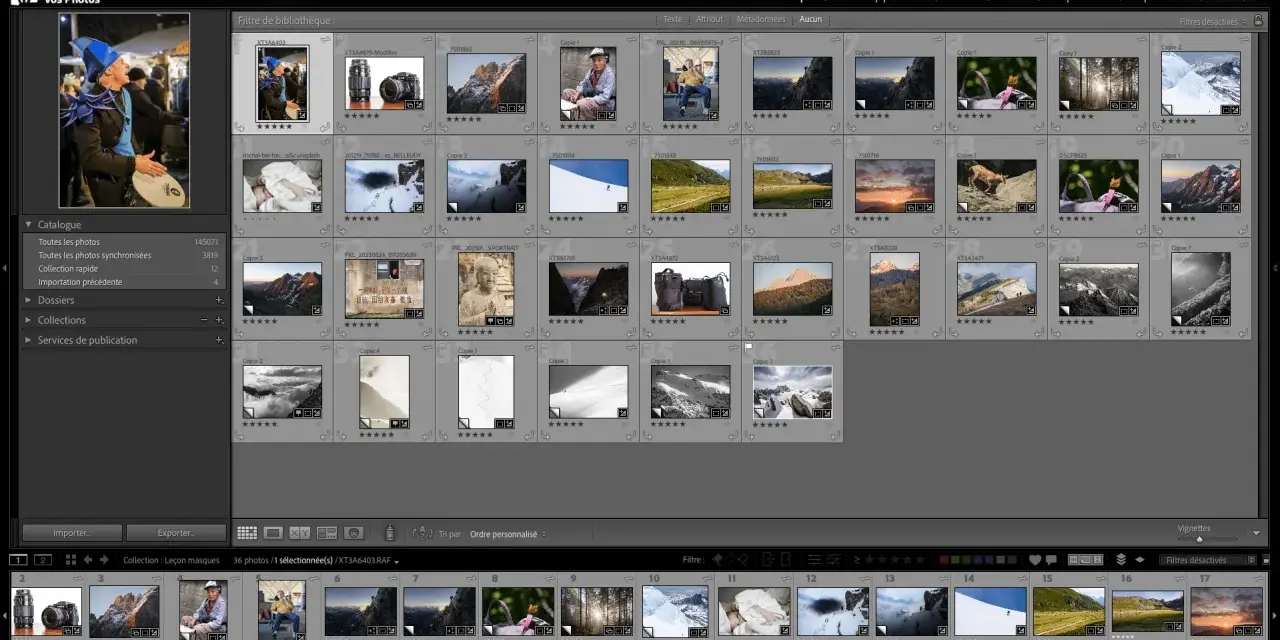Open 'Filtres désactivés' dropdown in library filter bar
Image resolution: width=1280 pixels, height=640 pixels.
1212,21
